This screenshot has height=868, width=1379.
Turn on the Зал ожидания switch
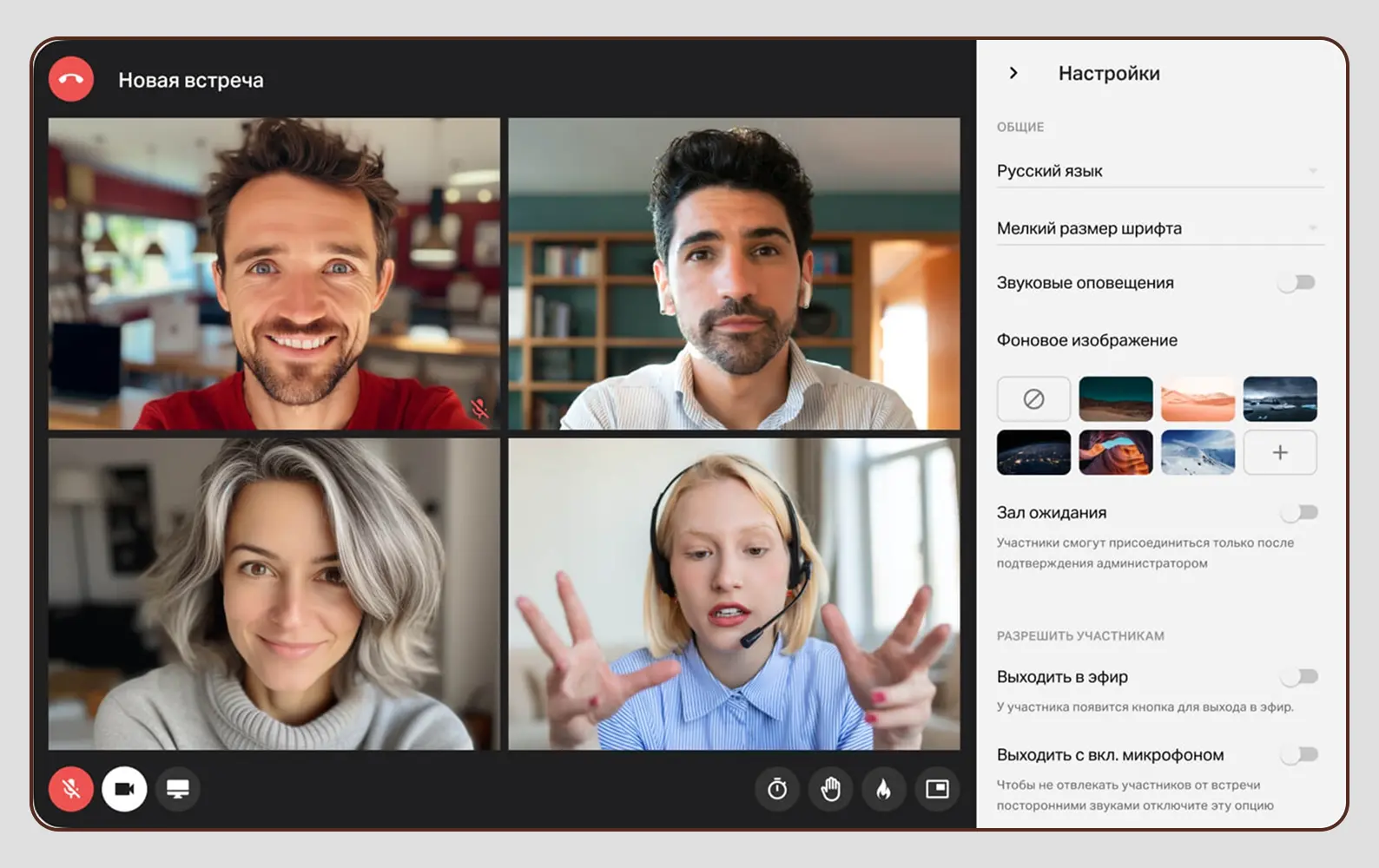pyautogui.click(x=1299, y=513)
